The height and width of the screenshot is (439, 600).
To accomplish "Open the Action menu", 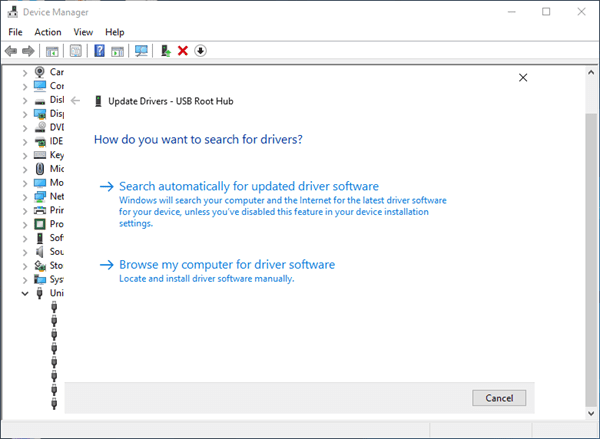I will [x=47, y=32].
